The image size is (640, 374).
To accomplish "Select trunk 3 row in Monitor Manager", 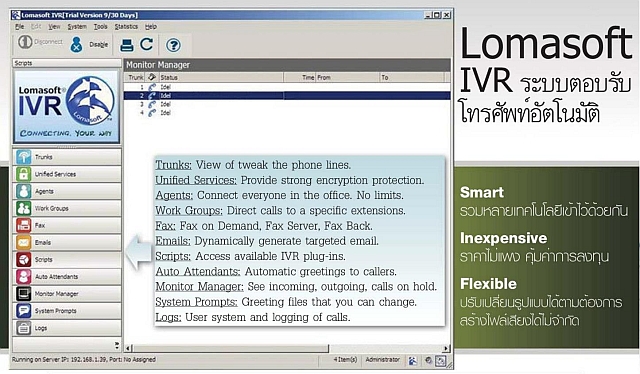I will [287, 104].
